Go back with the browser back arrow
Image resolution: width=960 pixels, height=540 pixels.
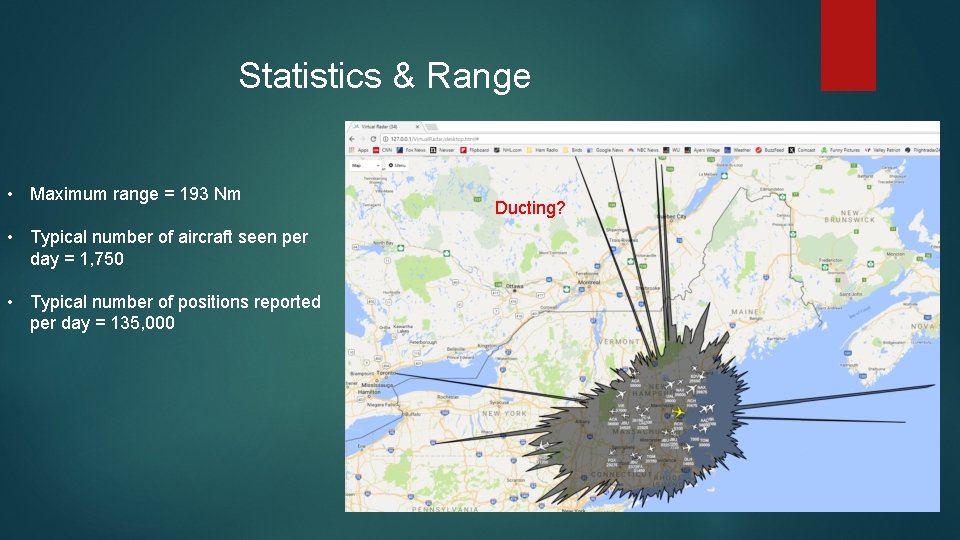coord(352,139)
